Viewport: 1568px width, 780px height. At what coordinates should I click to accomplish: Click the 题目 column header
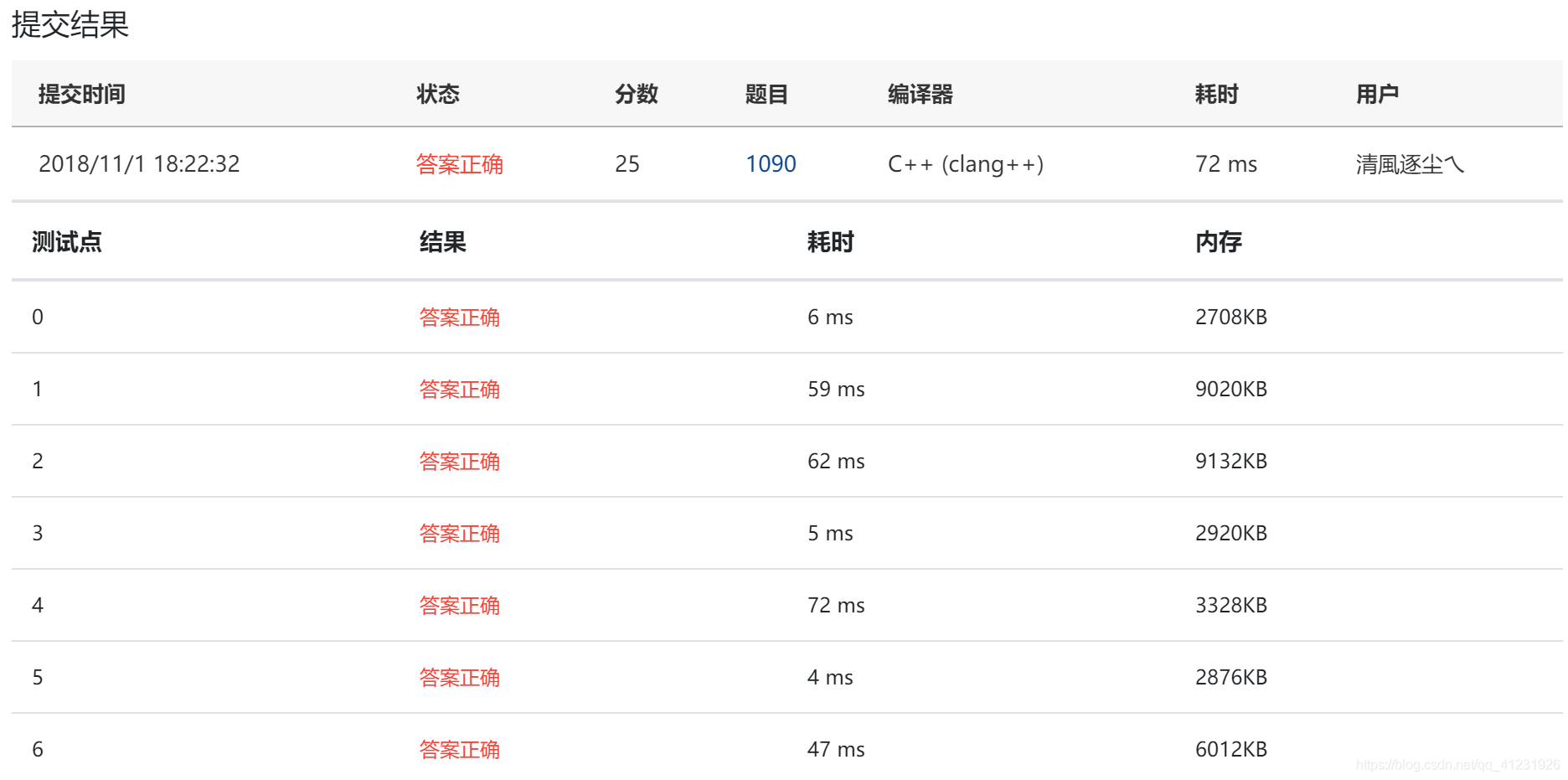(767, 94)
